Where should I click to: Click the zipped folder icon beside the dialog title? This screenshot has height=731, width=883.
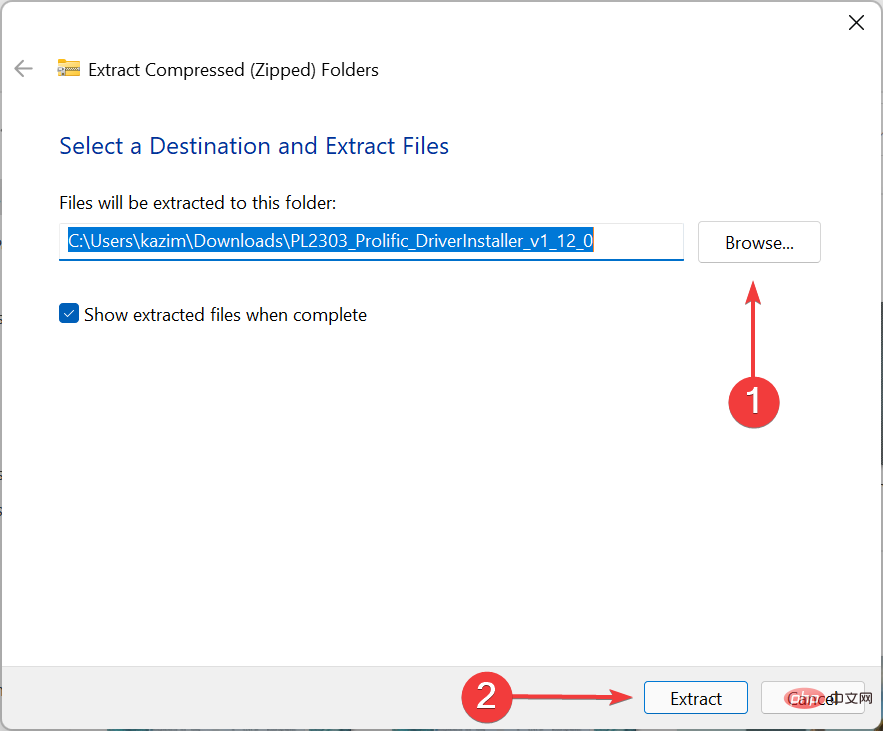click(x=68, y=69)
